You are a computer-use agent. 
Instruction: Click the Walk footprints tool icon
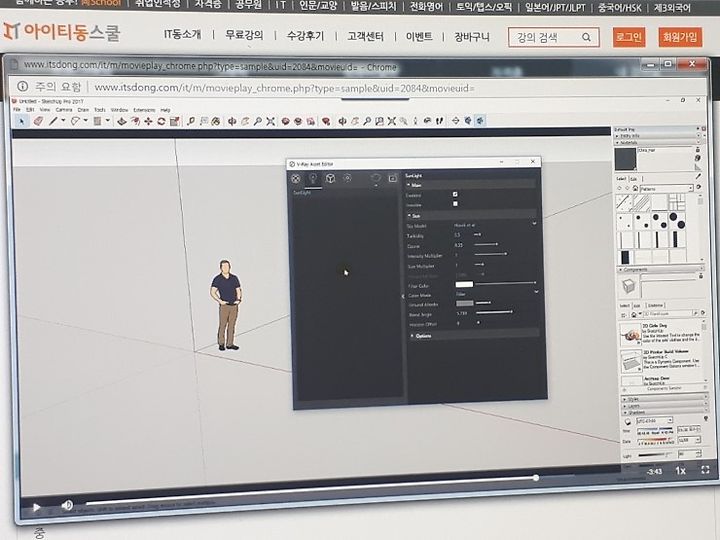coord(439,121)
